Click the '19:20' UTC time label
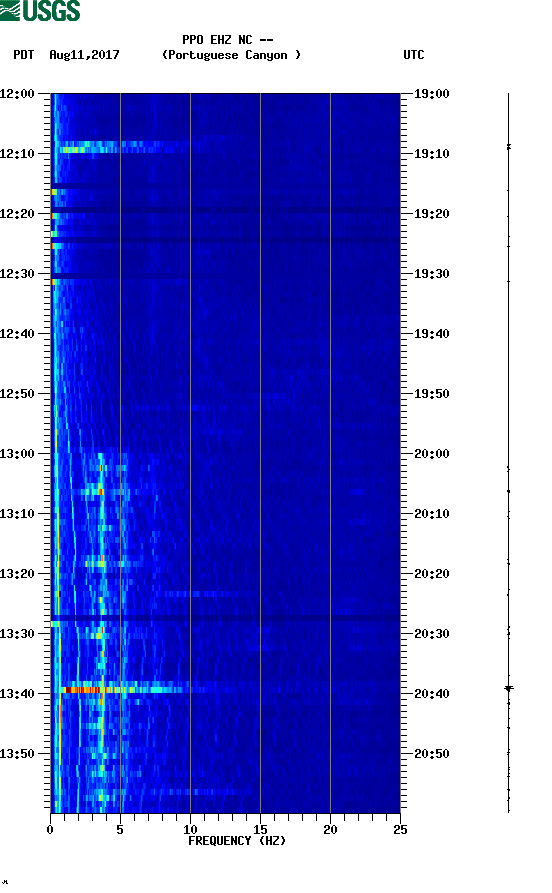The height and width of the screenshot is (893, 552). click(x=432, y=214)
